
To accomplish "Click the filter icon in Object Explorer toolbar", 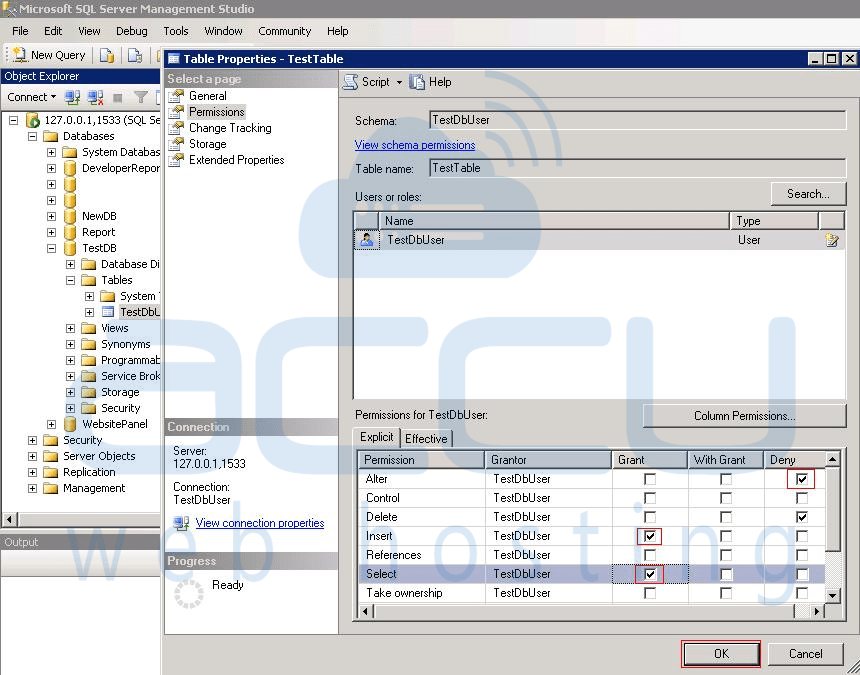I will (x=140, y=96).
